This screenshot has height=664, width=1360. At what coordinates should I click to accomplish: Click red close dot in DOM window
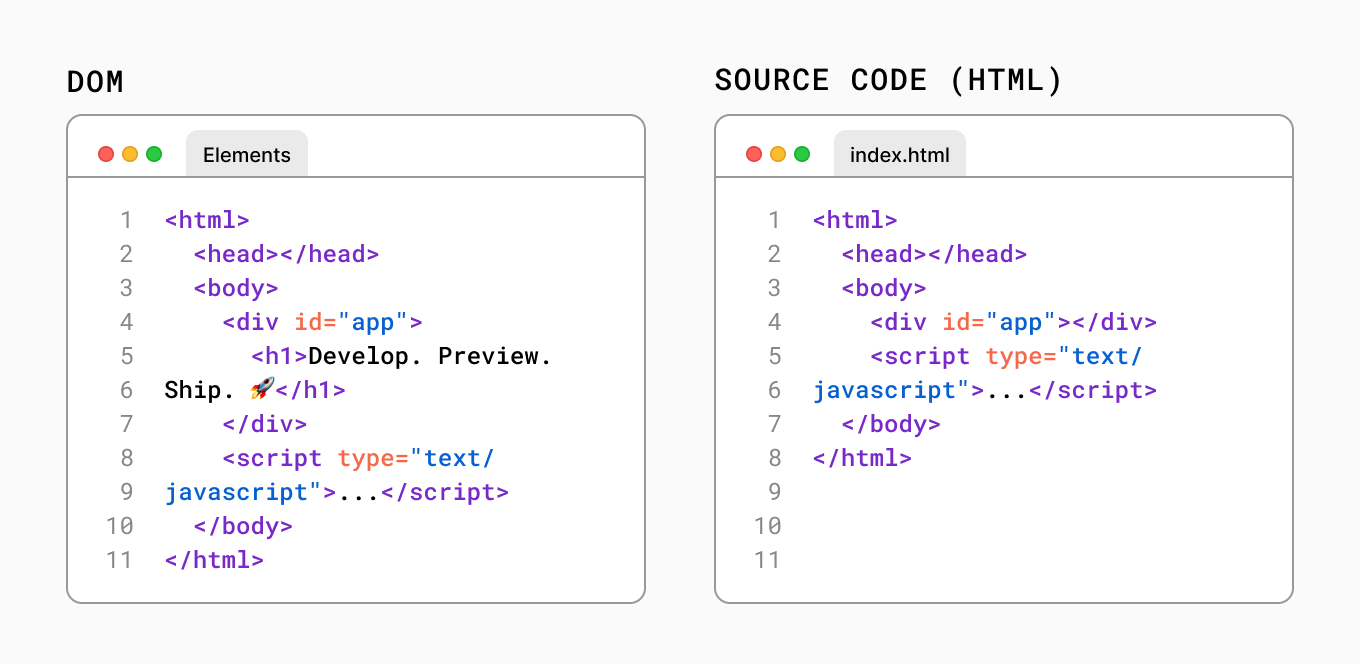(106, 154)
